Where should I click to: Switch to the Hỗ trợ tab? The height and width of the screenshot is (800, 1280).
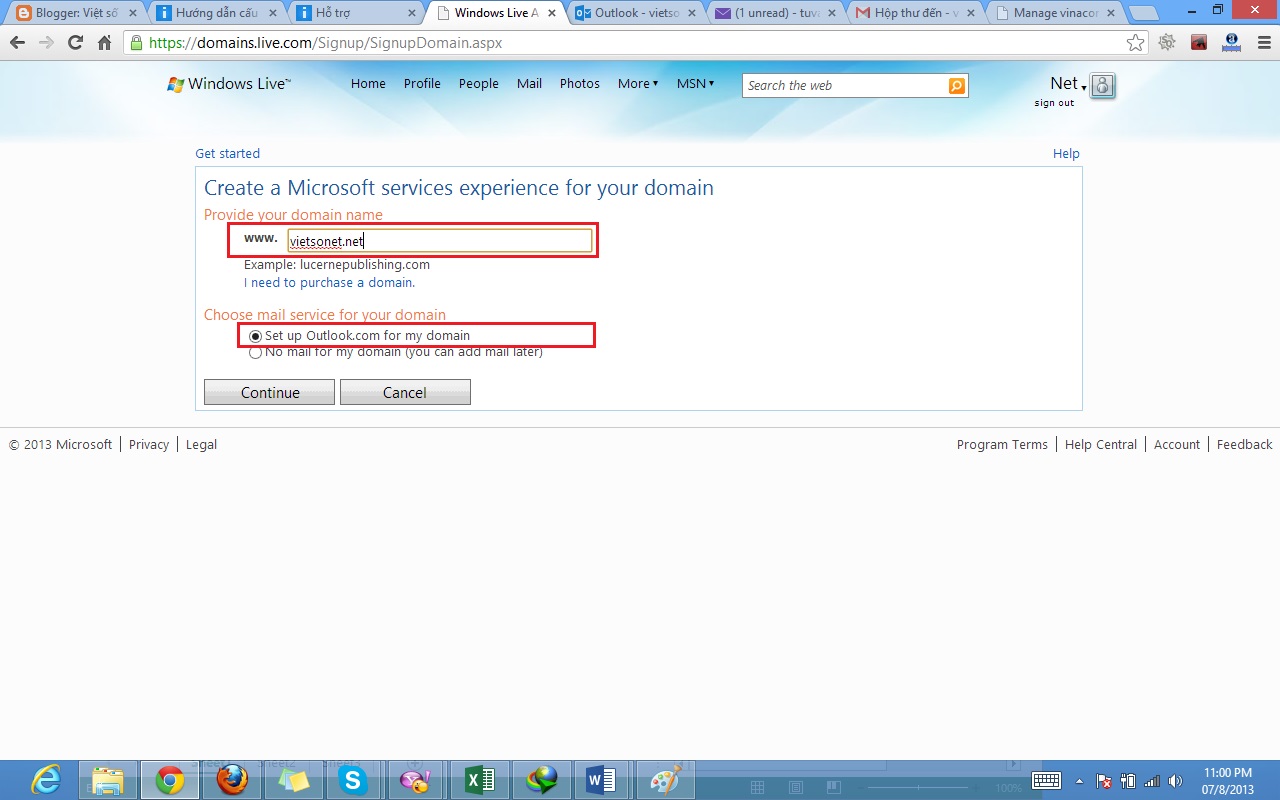pyautogui.click(x=355, y=14)
